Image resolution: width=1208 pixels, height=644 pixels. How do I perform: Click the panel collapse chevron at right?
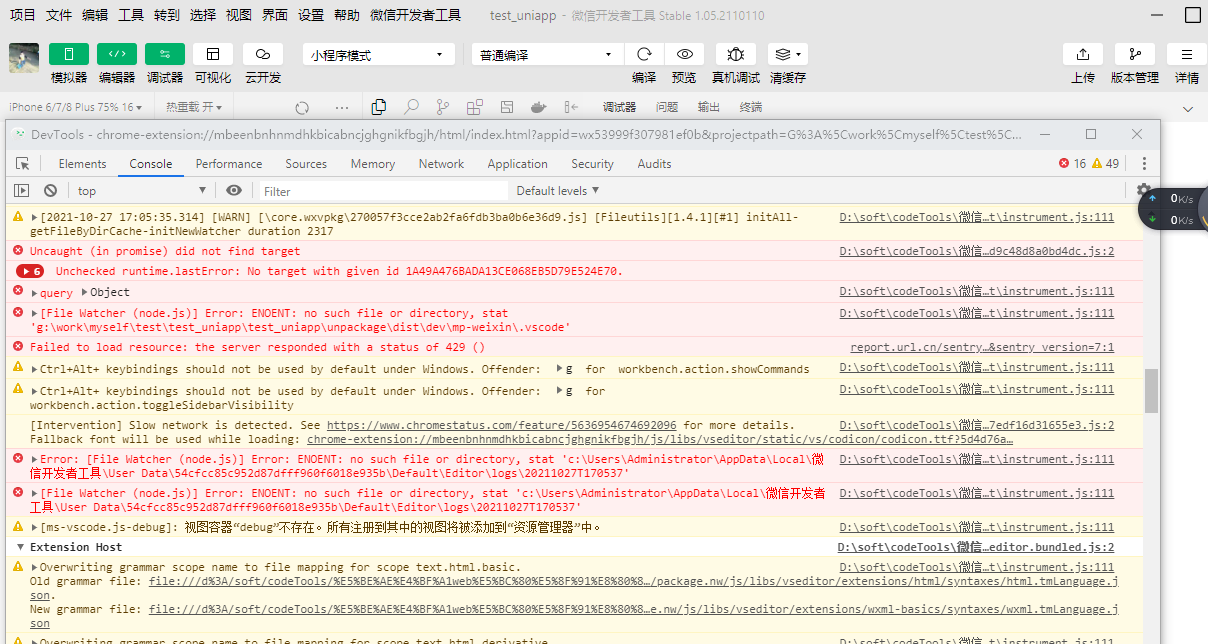click(1188, 108)
